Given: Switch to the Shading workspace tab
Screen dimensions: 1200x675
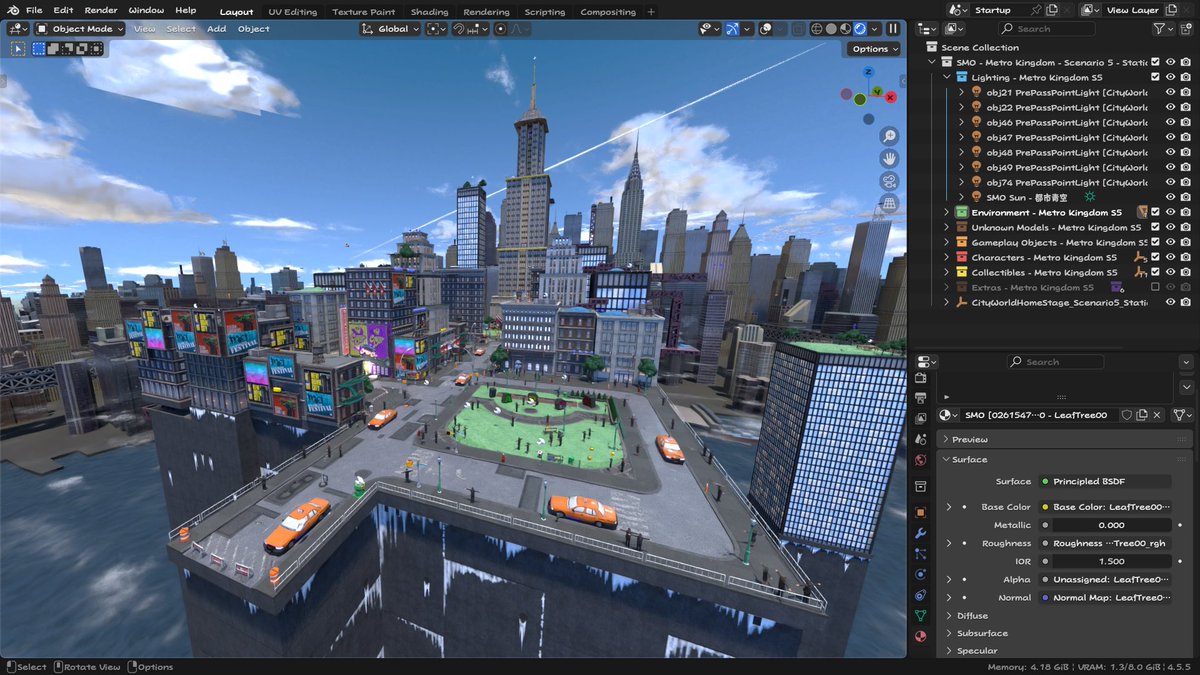Looking at the screenshot, I should tap(430, 12).
